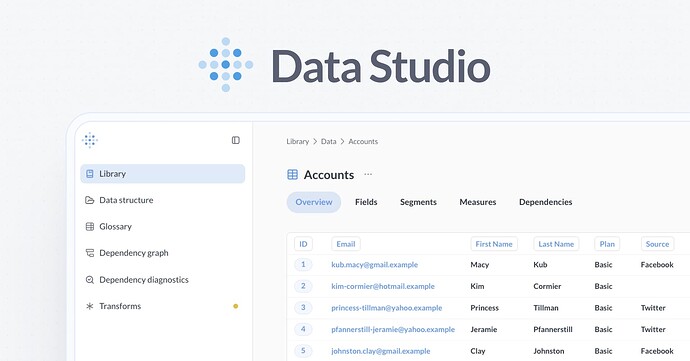Click the Last Name column header
The width and height of the screenshot is (690, 361).
(x=556, y=244)
